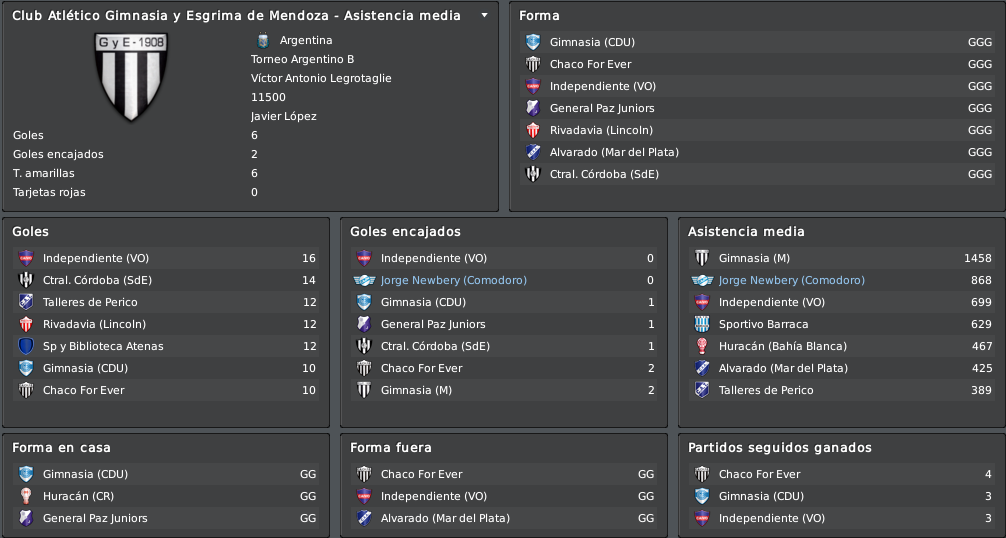Open Torneo Argentino B competition

[x=302, y=59]
